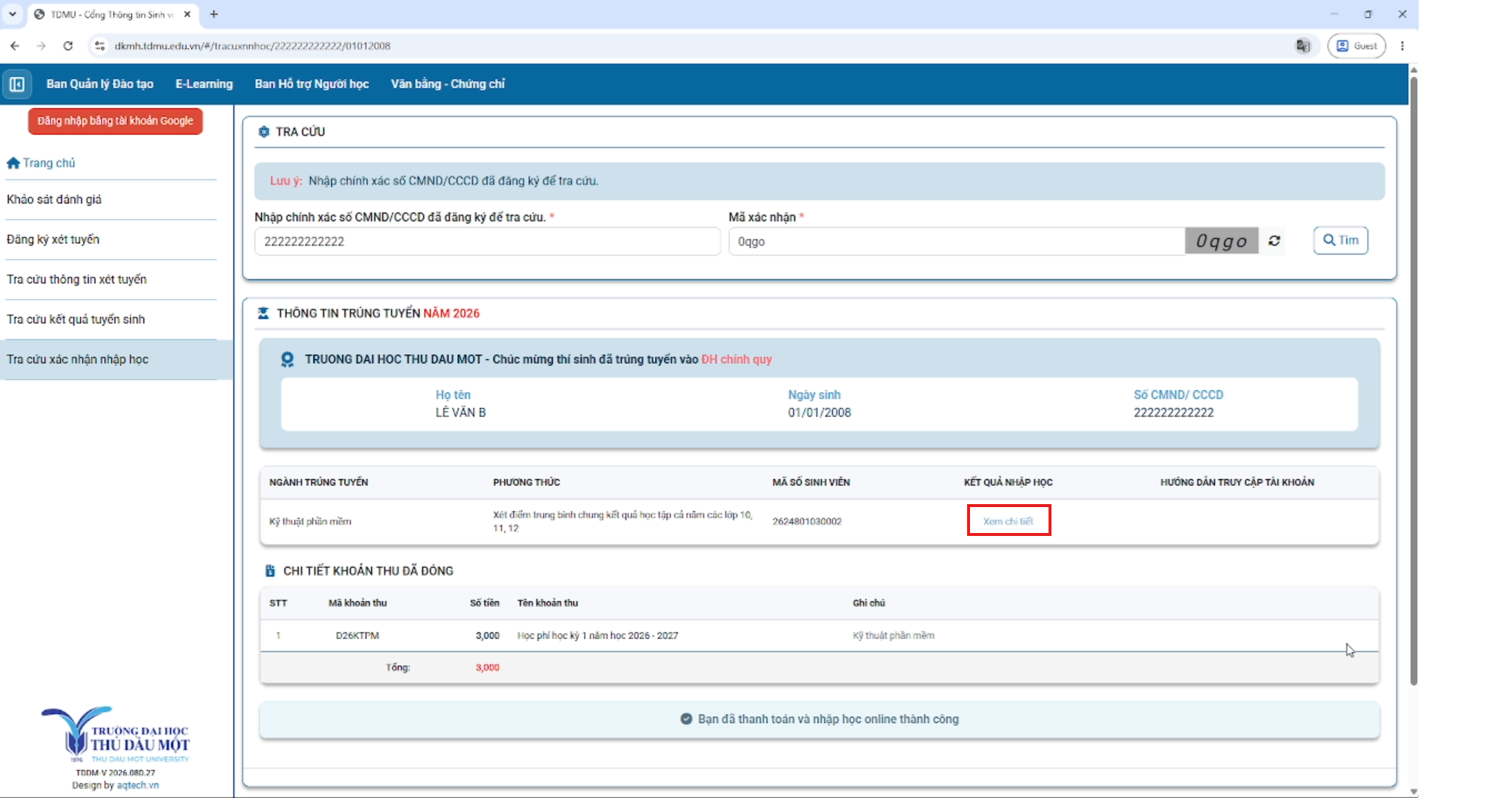Open Văn bằng - Chứng chỉ menu

point(448,84)
